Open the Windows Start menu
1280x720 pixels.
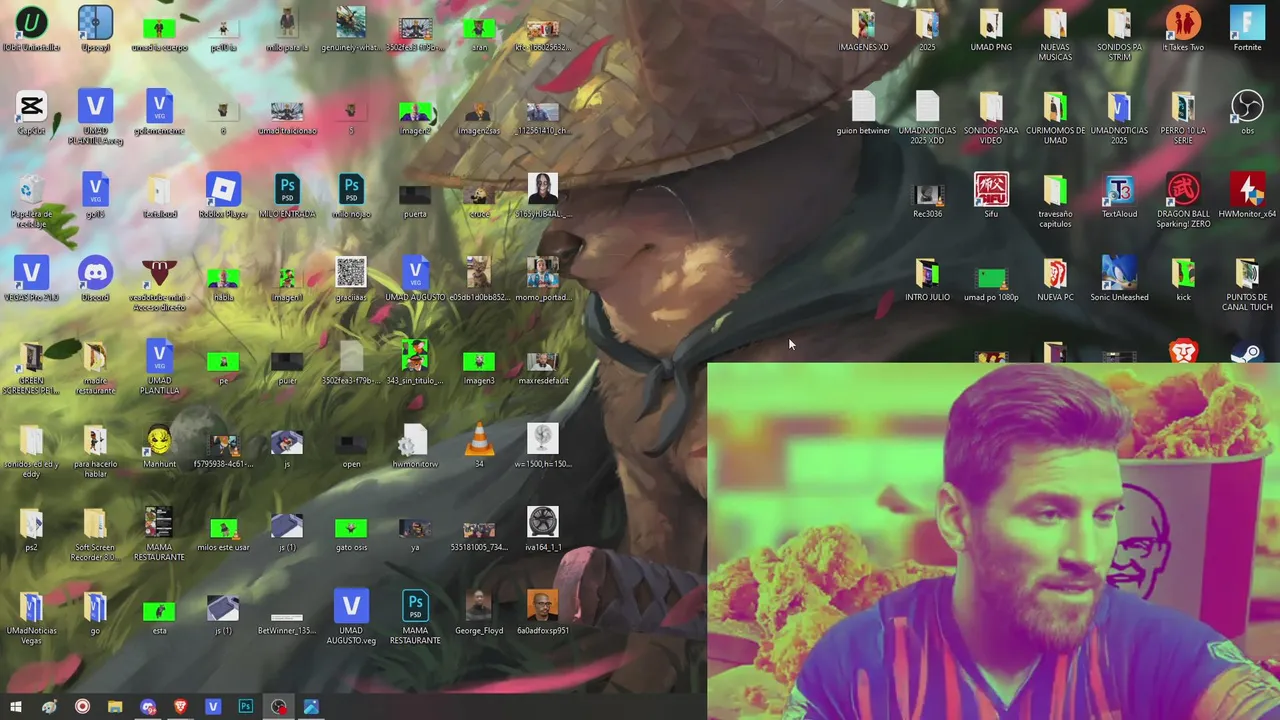tap(16, 707)
